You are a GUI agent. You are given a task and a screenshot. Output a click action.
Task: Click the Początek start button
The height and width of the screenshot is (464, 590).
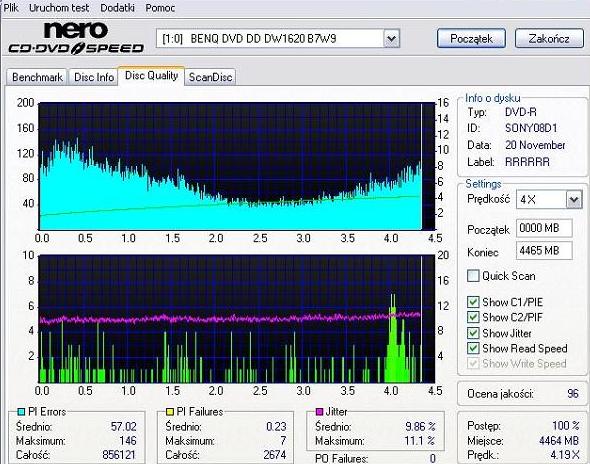point(471,38)
